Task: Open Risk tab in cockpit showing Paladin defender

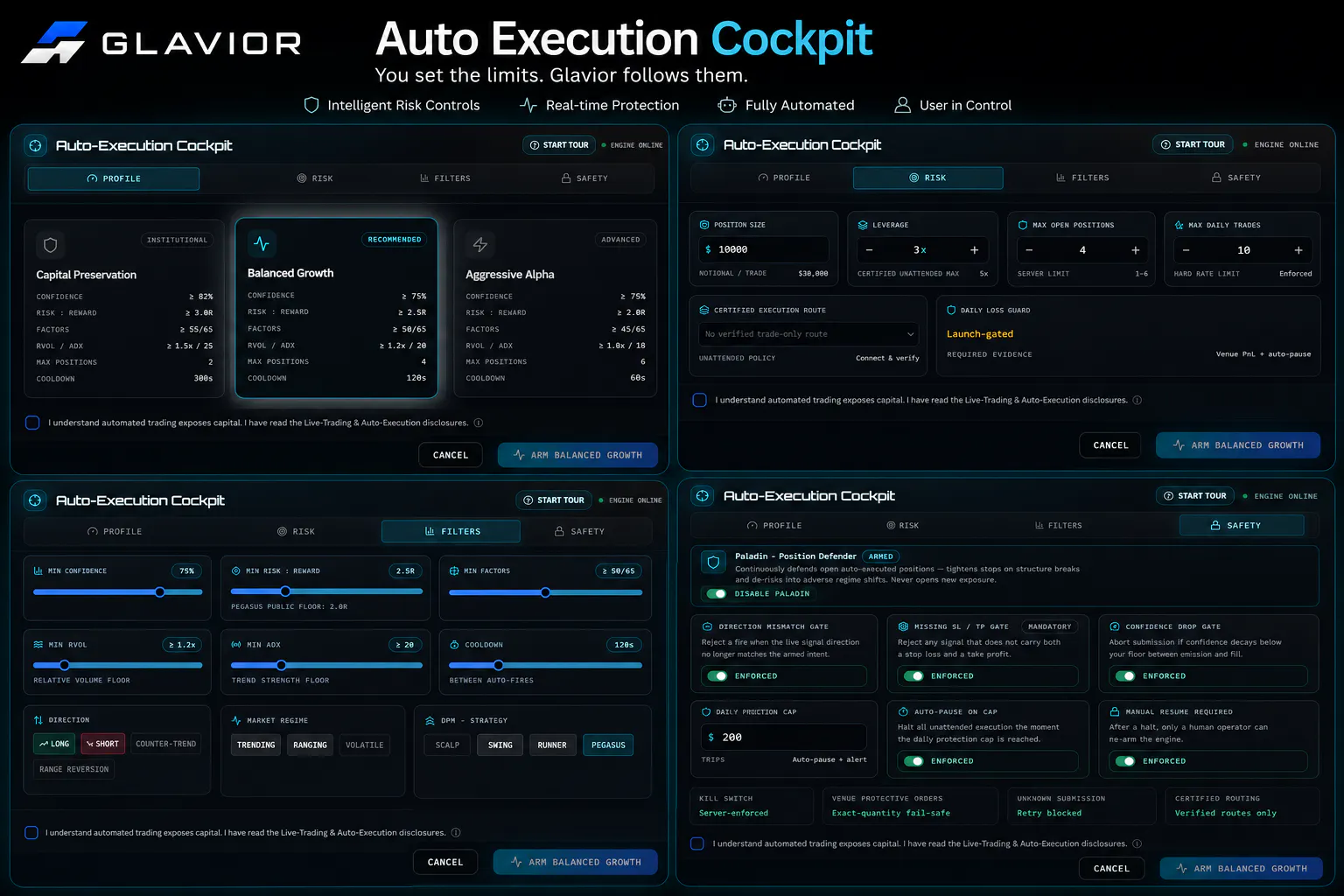Action: click(903, 526)
